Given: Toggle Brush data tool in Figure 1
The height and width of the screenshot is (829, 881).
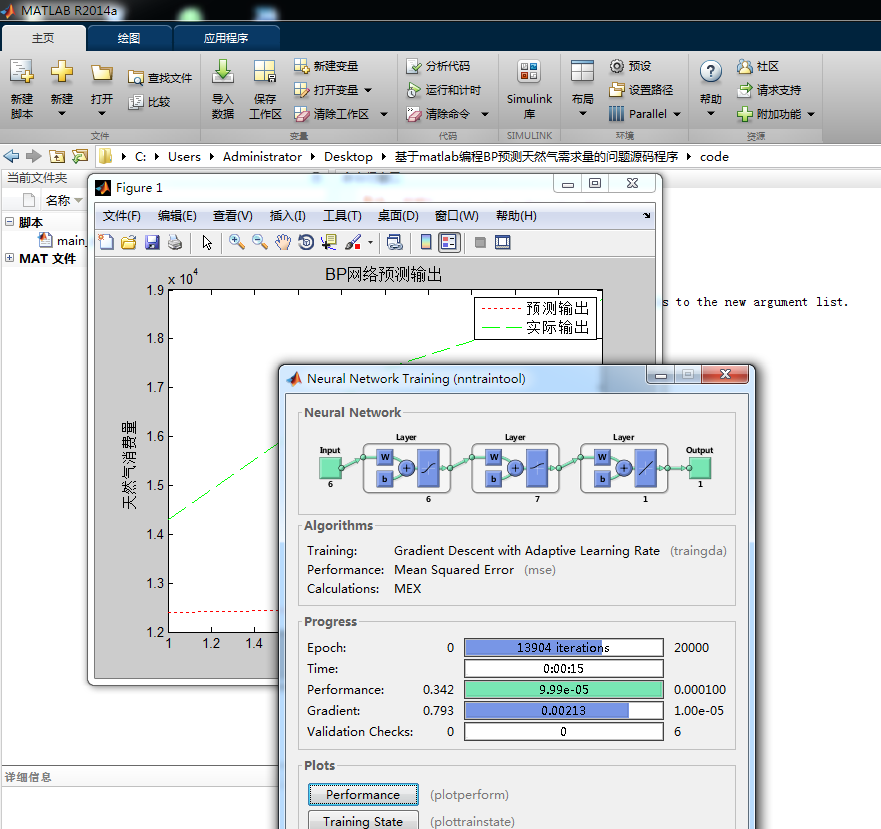Looking at the screenshot, I should coord(353,242).
